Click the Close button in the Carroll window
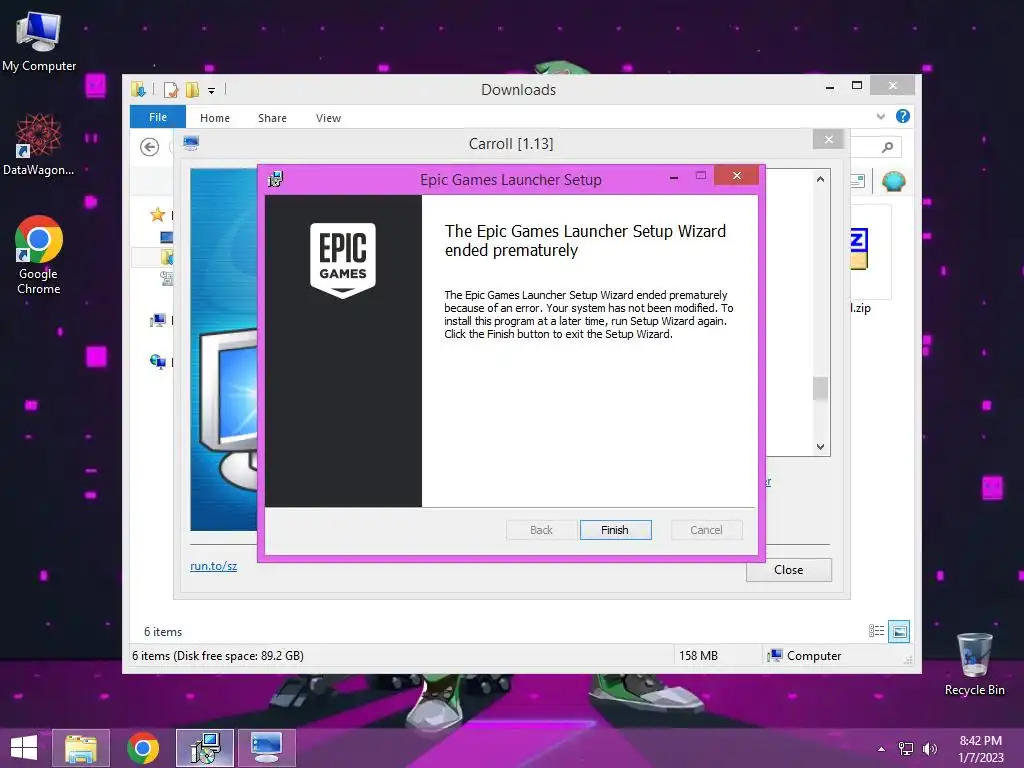This screenshot has height=768, width=1024. tap(788, 569)
